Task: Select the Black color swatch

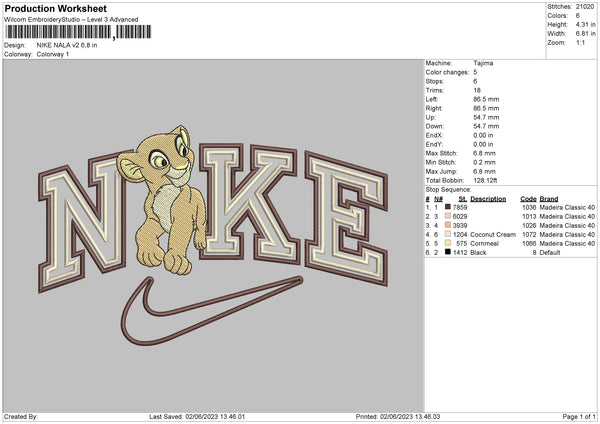Action: (448, 252)
